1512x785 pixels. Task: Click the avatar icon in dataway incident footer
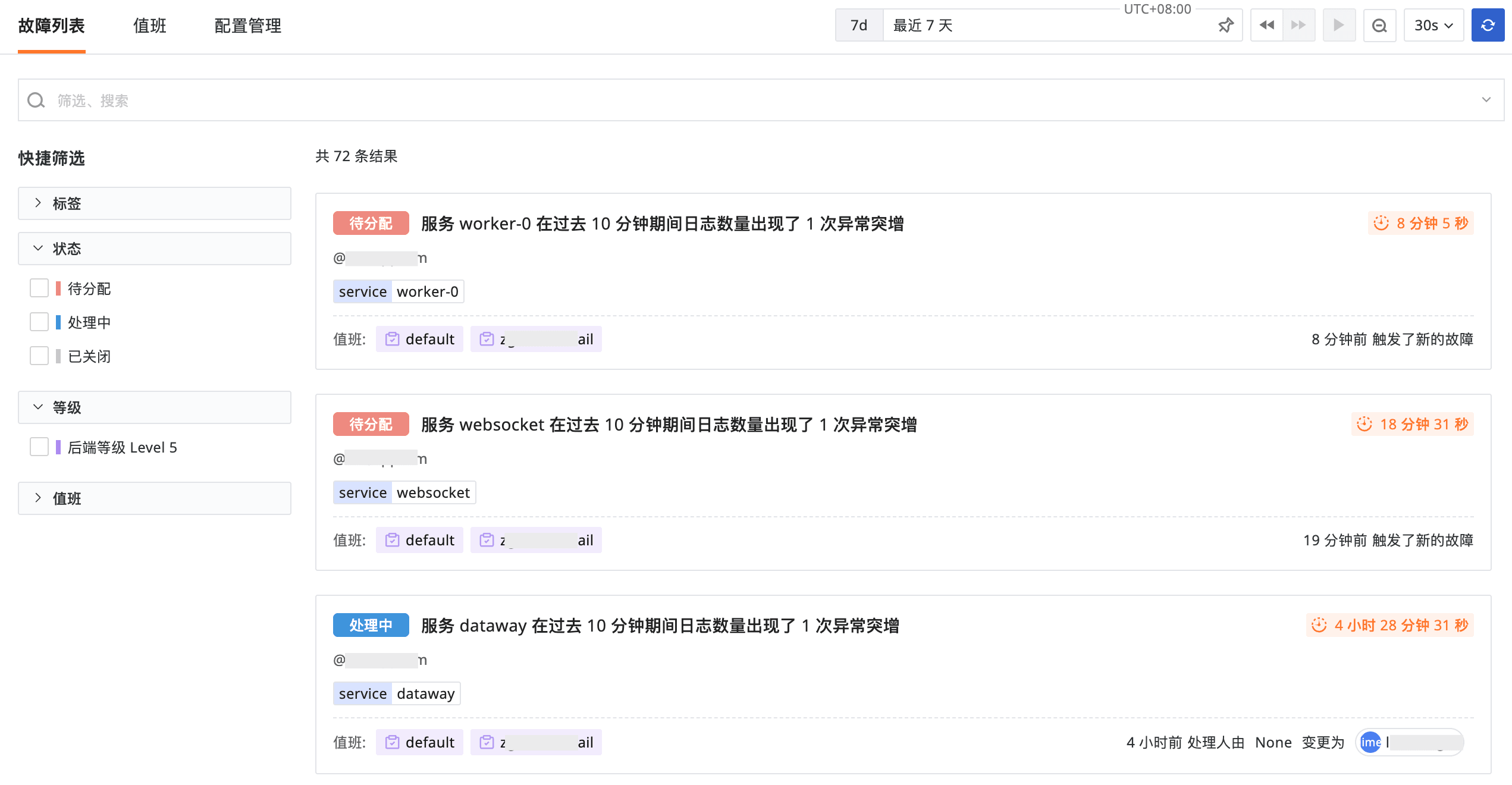1370,742
